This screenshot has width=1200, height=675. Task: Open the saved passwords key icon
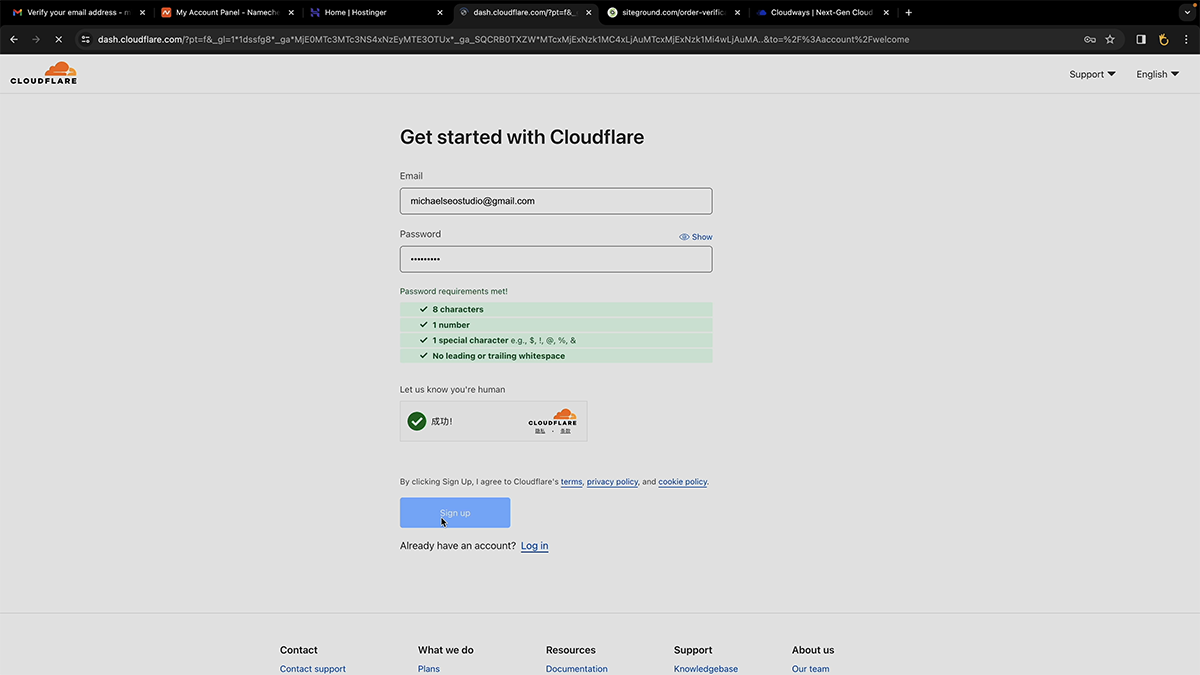[1089, 40]
